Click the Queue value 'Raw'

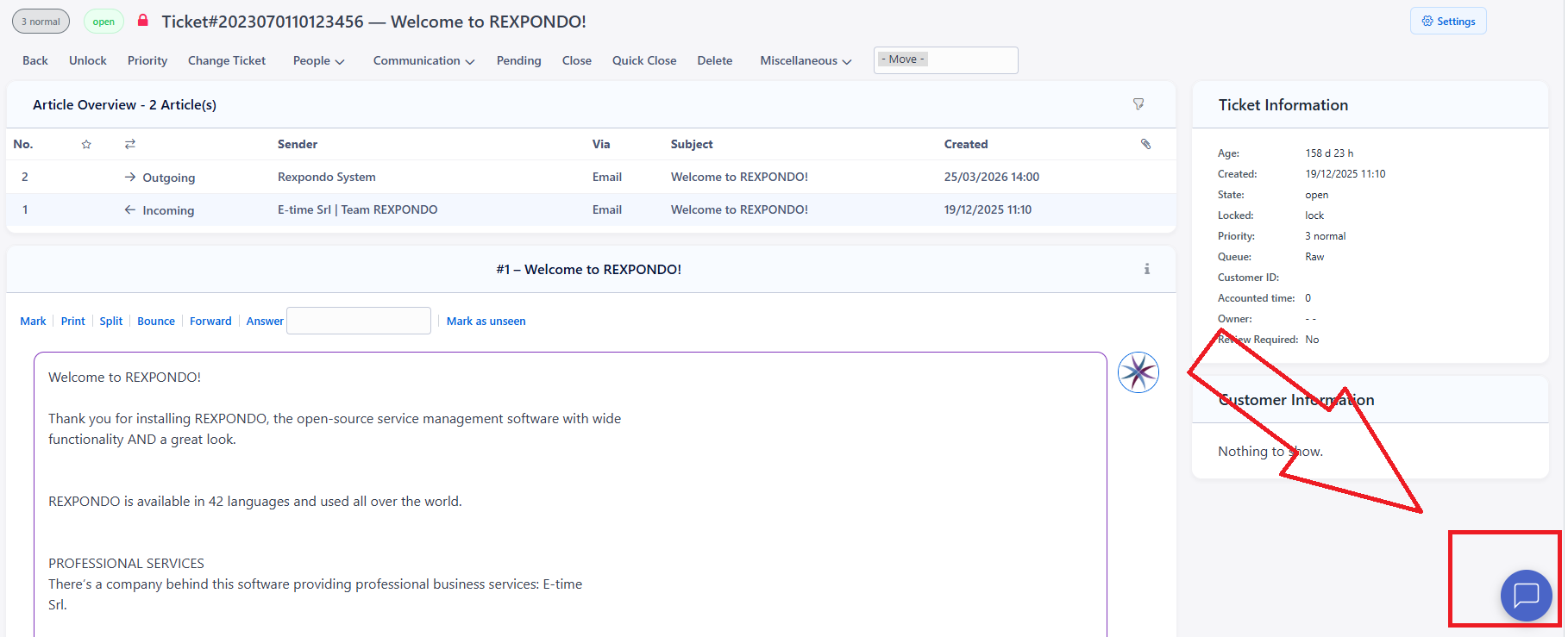[1314, 257]
